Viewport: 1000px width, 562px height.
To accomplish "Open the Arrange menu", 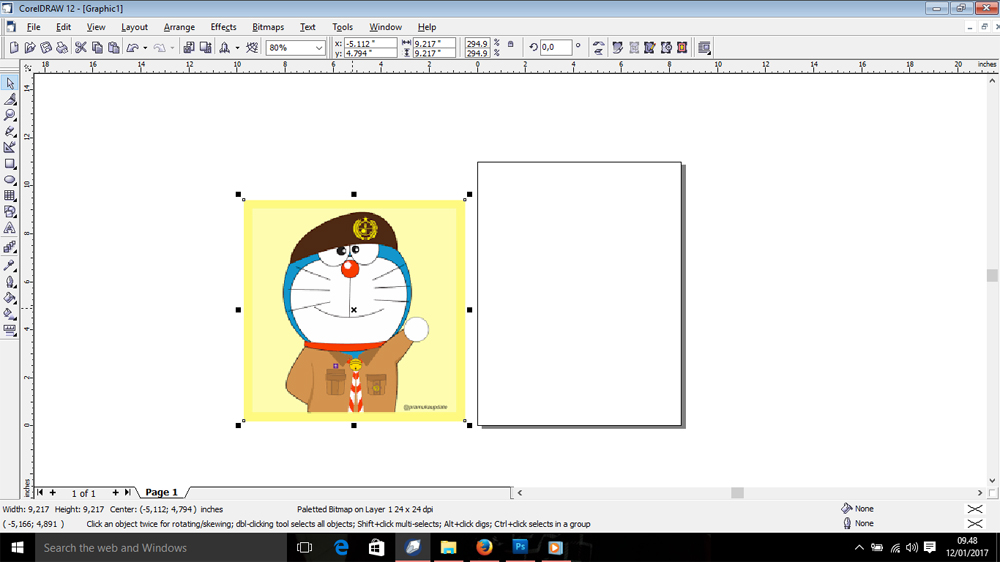I will (179, 27).
